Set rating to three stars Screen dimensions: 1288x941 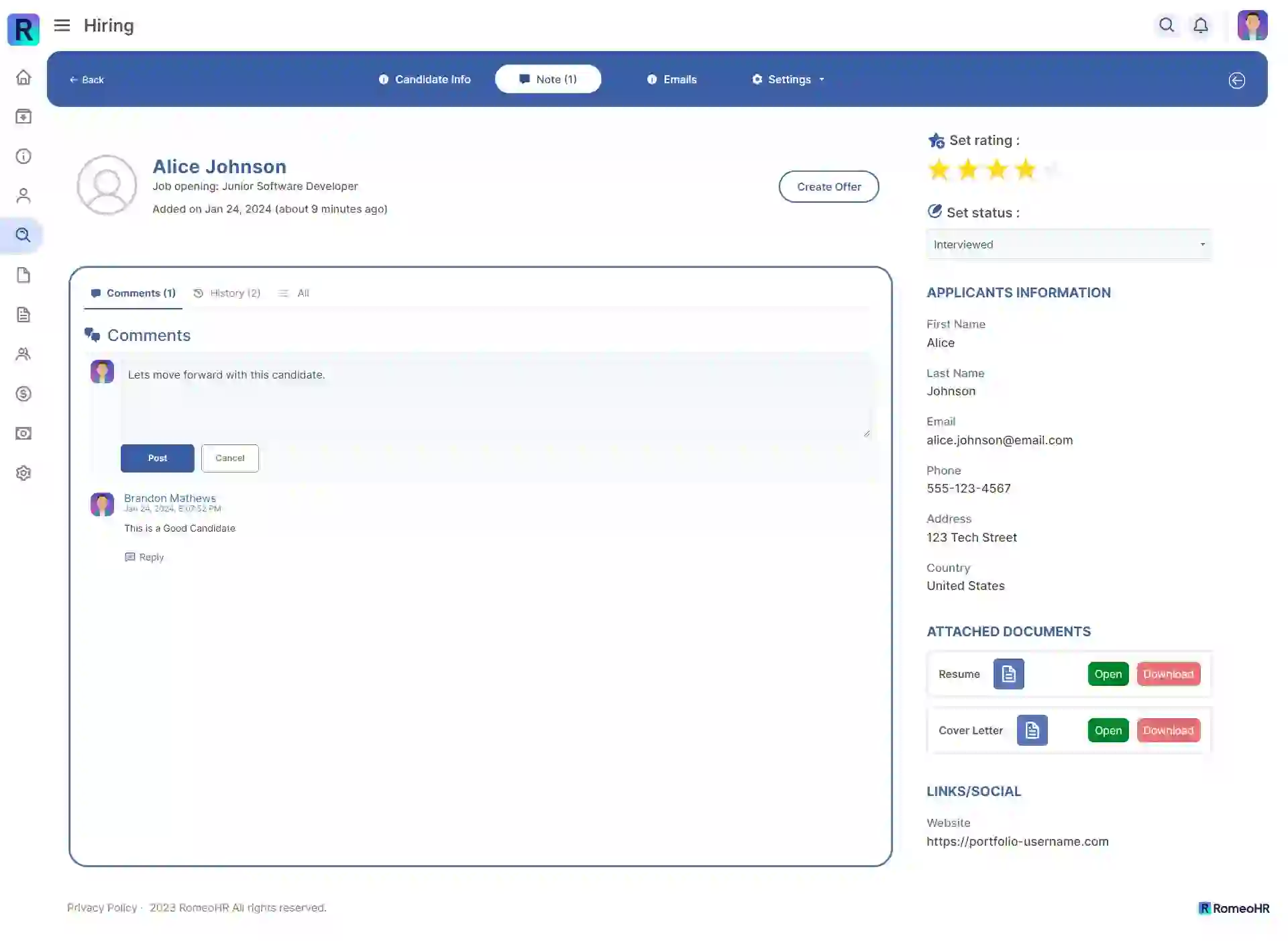tap(997, 170)
